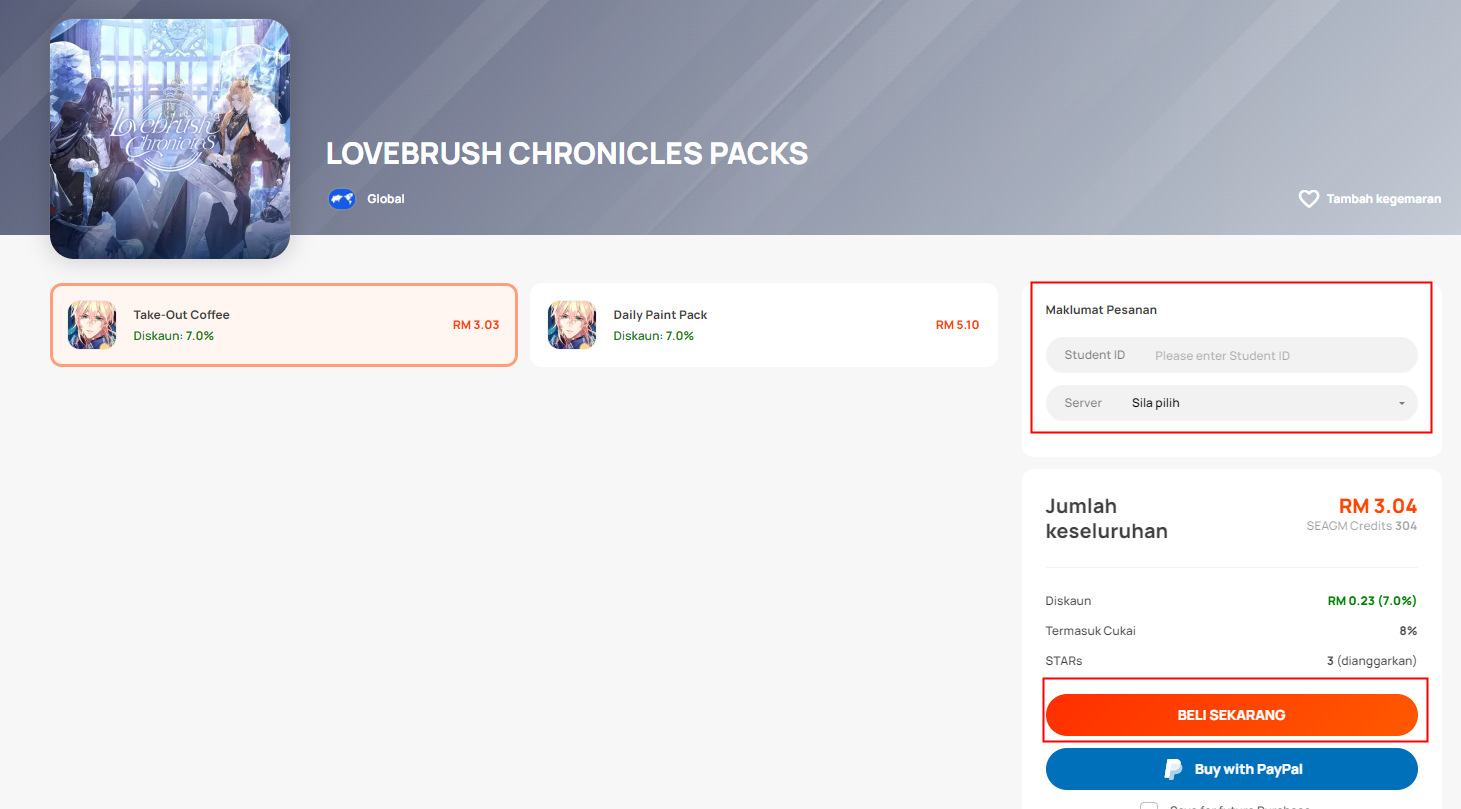1461x809 pixels.
Task: Click the Tambah kegemaran link
Action: (x=1383, y=199)
